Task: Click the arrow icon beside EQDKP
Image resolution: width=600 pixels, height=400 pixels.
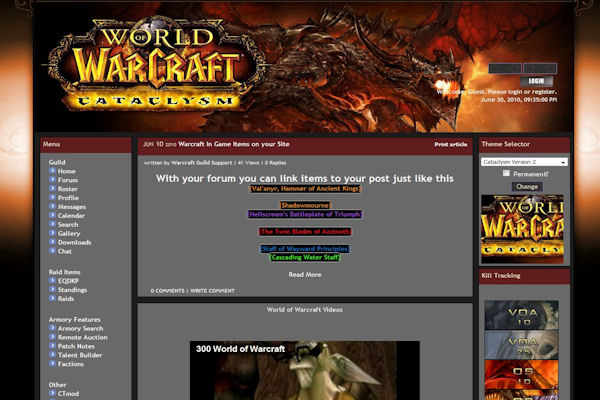Action: point(52,281)
